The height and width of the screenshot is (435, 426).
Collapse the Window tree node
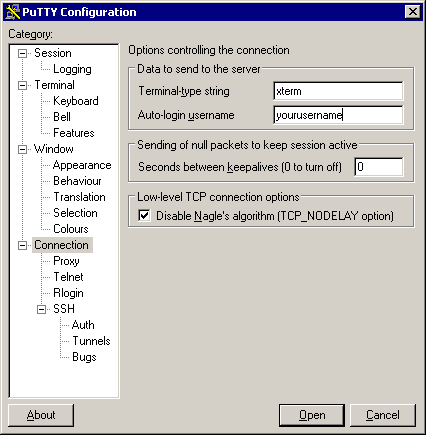pyautogui.click(x=22, y=149)
